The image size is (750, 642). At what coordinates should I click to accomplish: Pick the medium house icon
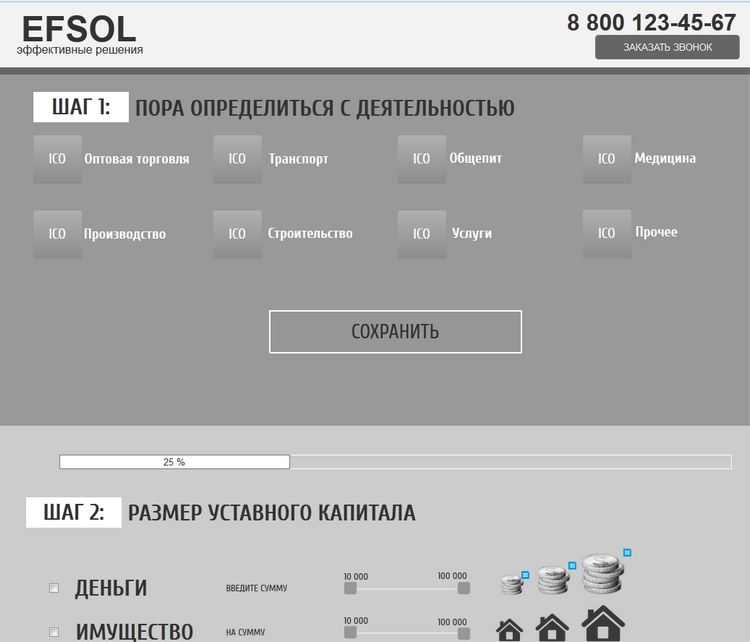point(552,628)
